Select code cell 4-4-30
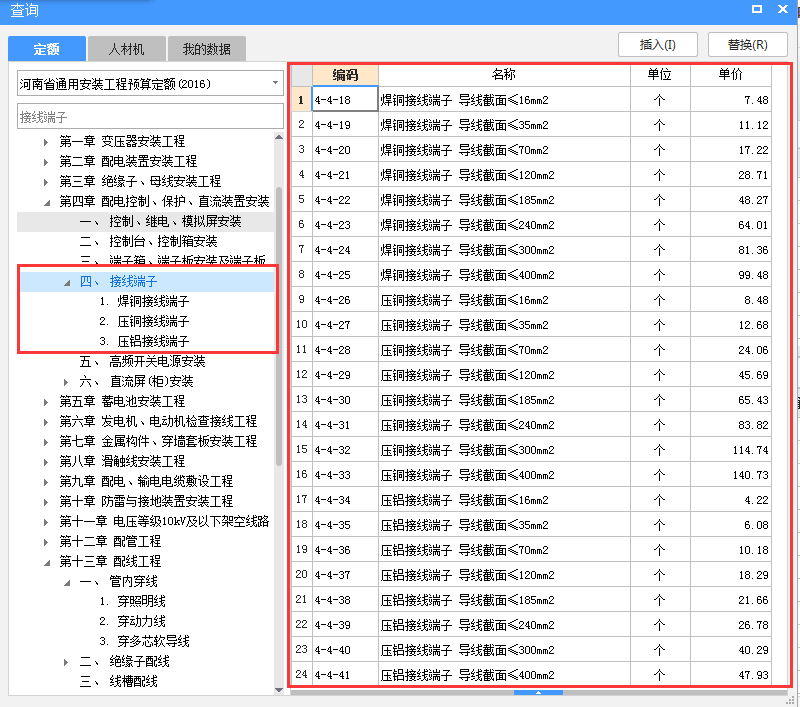800x707 pixels. point(345,400)
